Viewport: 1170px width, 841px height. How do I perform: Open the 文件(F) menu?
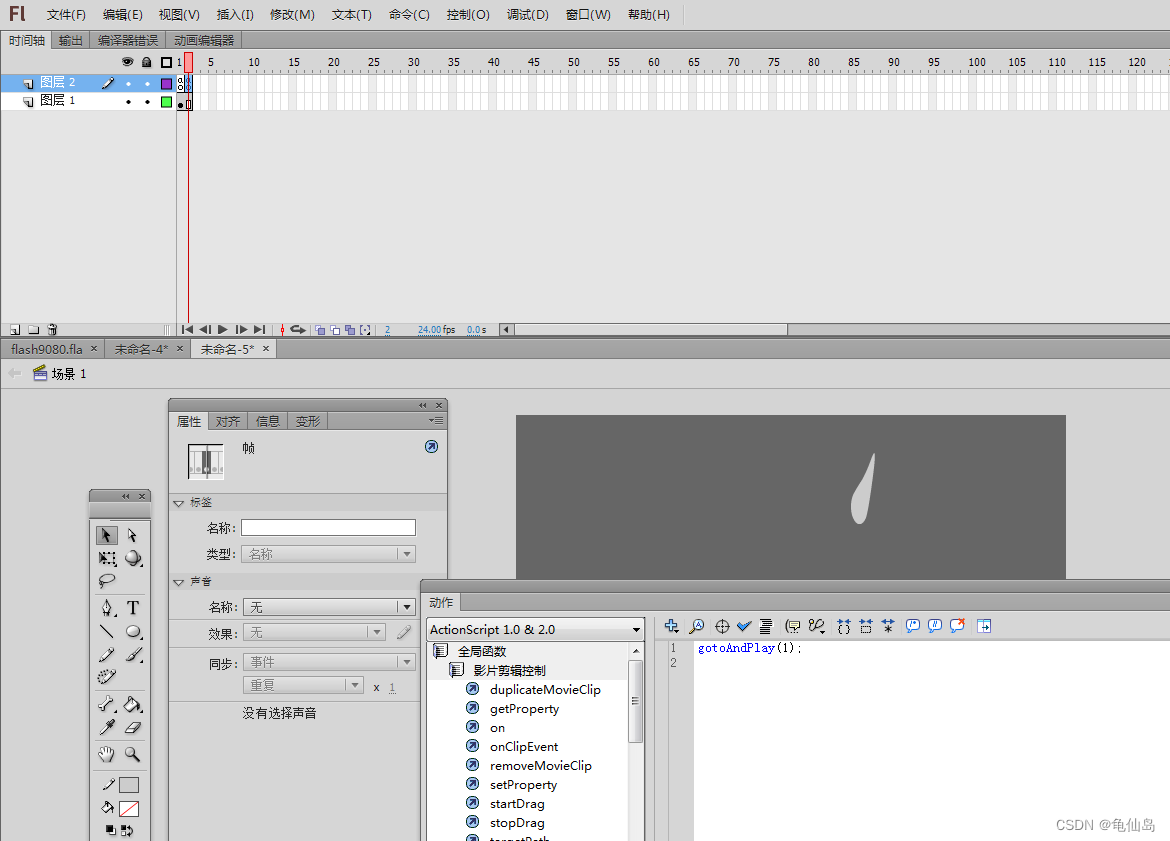66,15
